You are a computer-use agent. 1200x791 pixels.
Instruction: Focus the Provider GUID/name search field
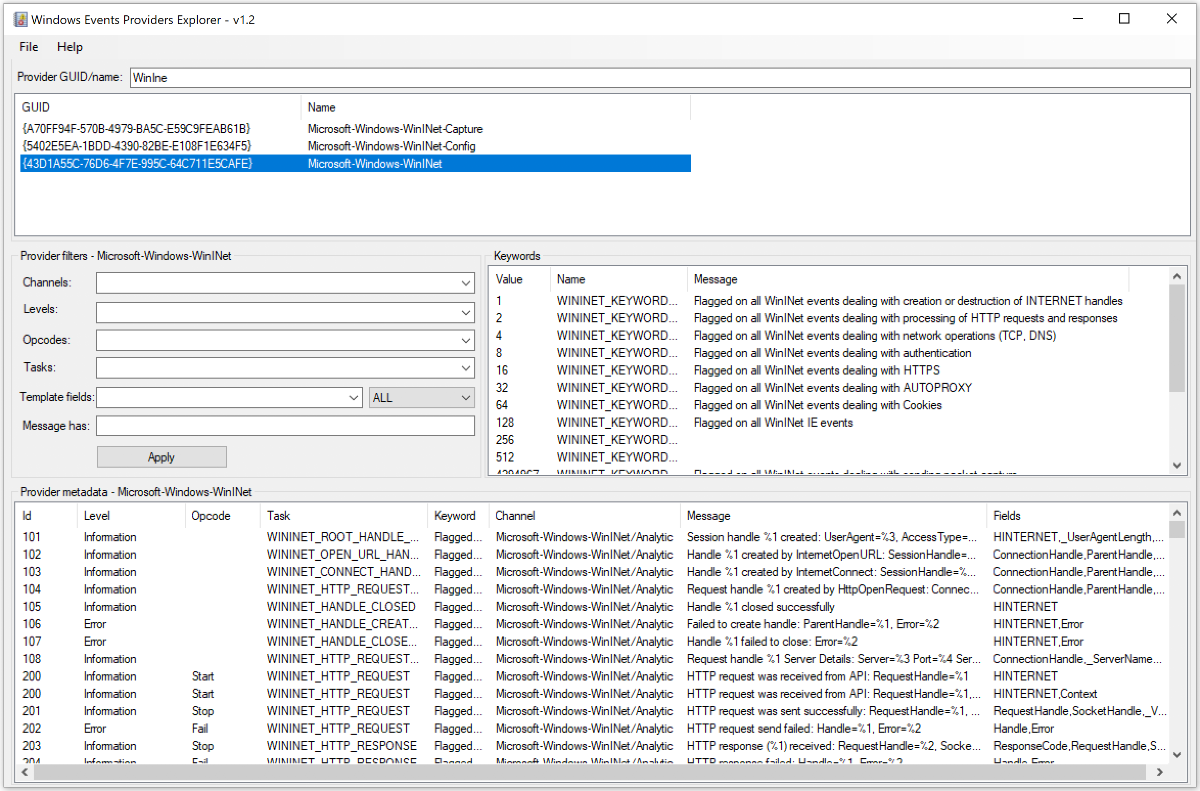click(x=660, y=77)
